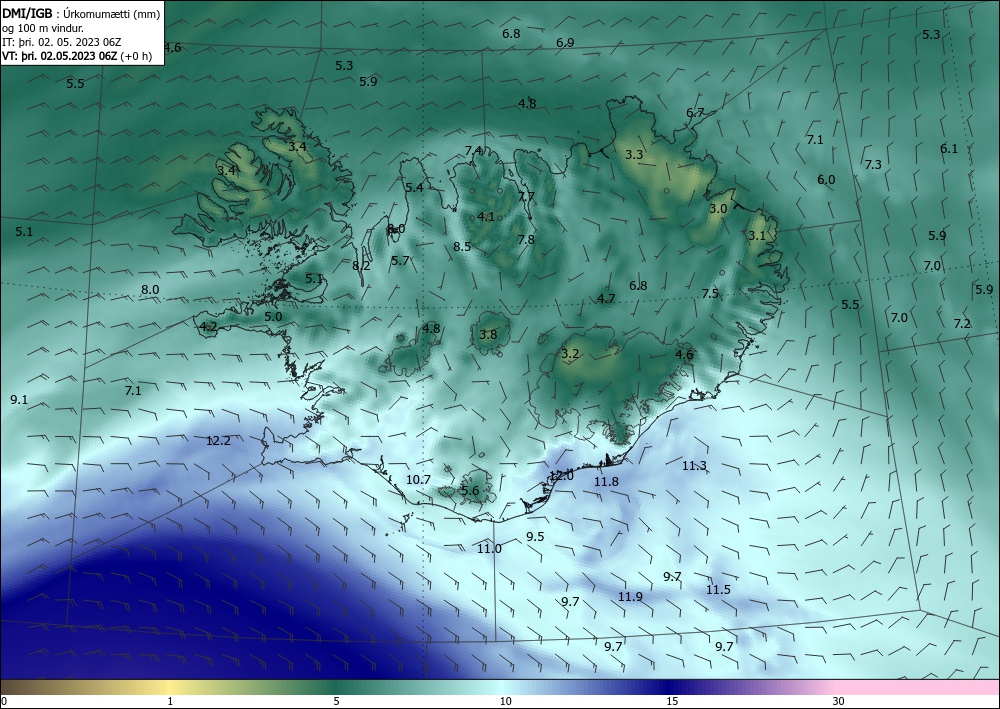Select the 4.7 value on the map
The width and height of the screenshot is (1000, 709).
tap(606, 298)
